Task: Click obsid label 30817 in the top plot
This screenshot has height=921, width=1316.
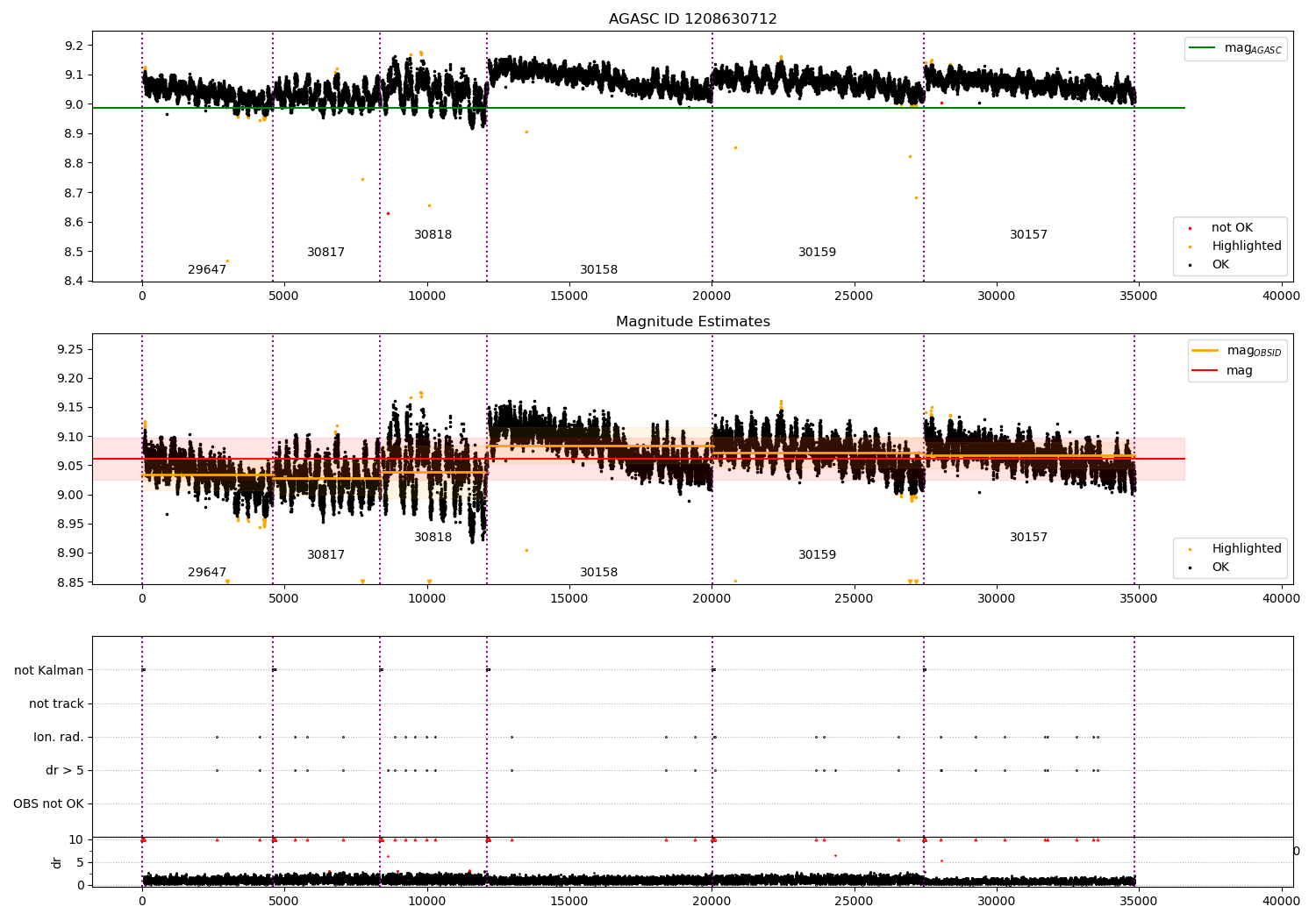Action: [325, 253]
